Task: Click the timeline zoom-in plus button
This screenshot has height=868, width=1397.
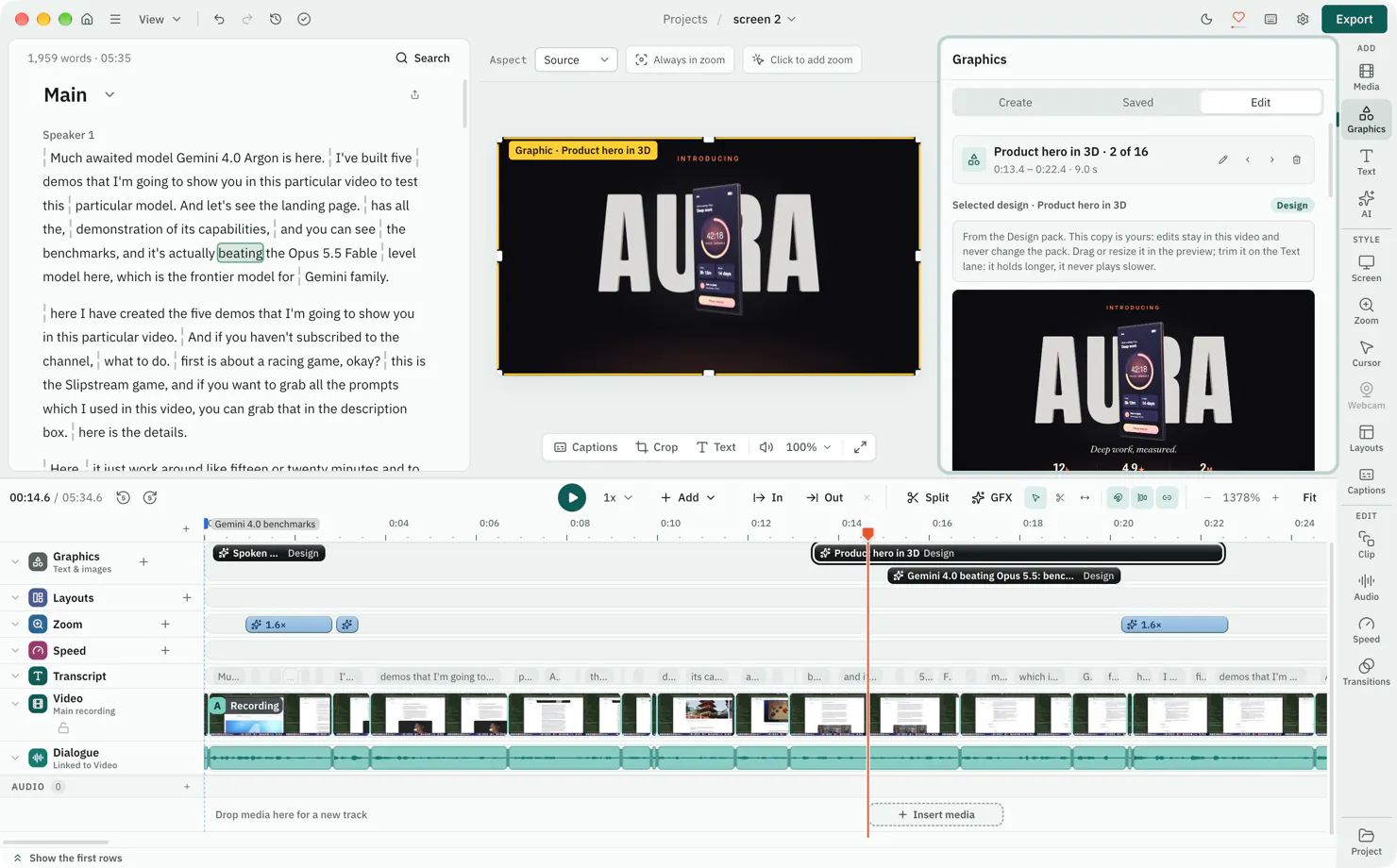Action: [x=1275, y=497]
